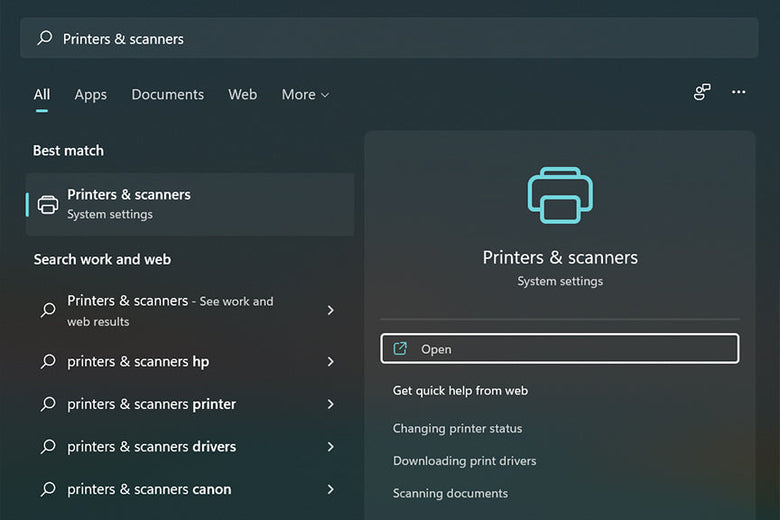
Task: Click search icon beside 'printers & scanners canon'
Action: click(48, 489)
